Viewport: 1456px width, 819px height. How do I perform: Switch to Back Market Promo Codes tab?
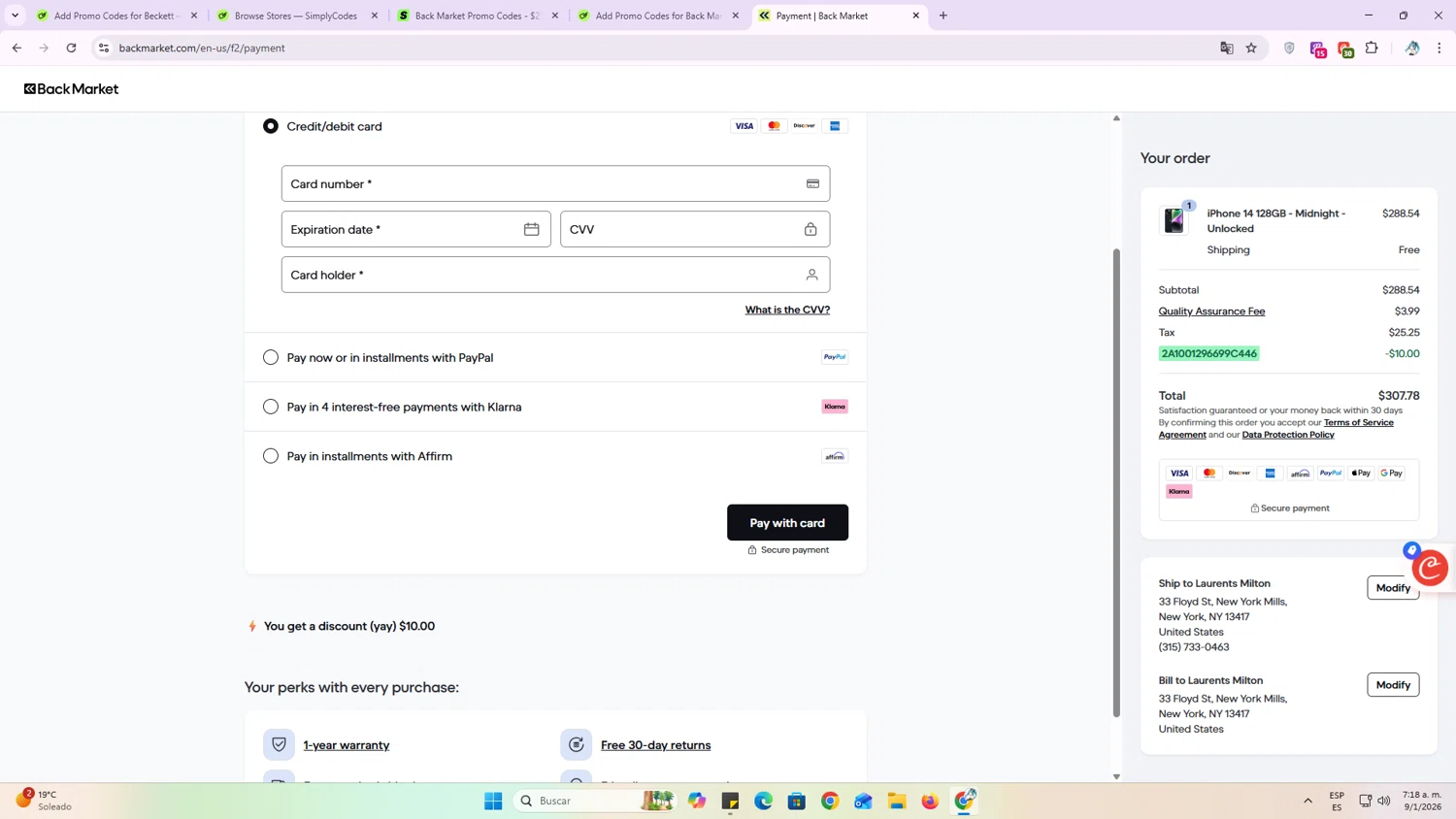[x=478, y=16]
